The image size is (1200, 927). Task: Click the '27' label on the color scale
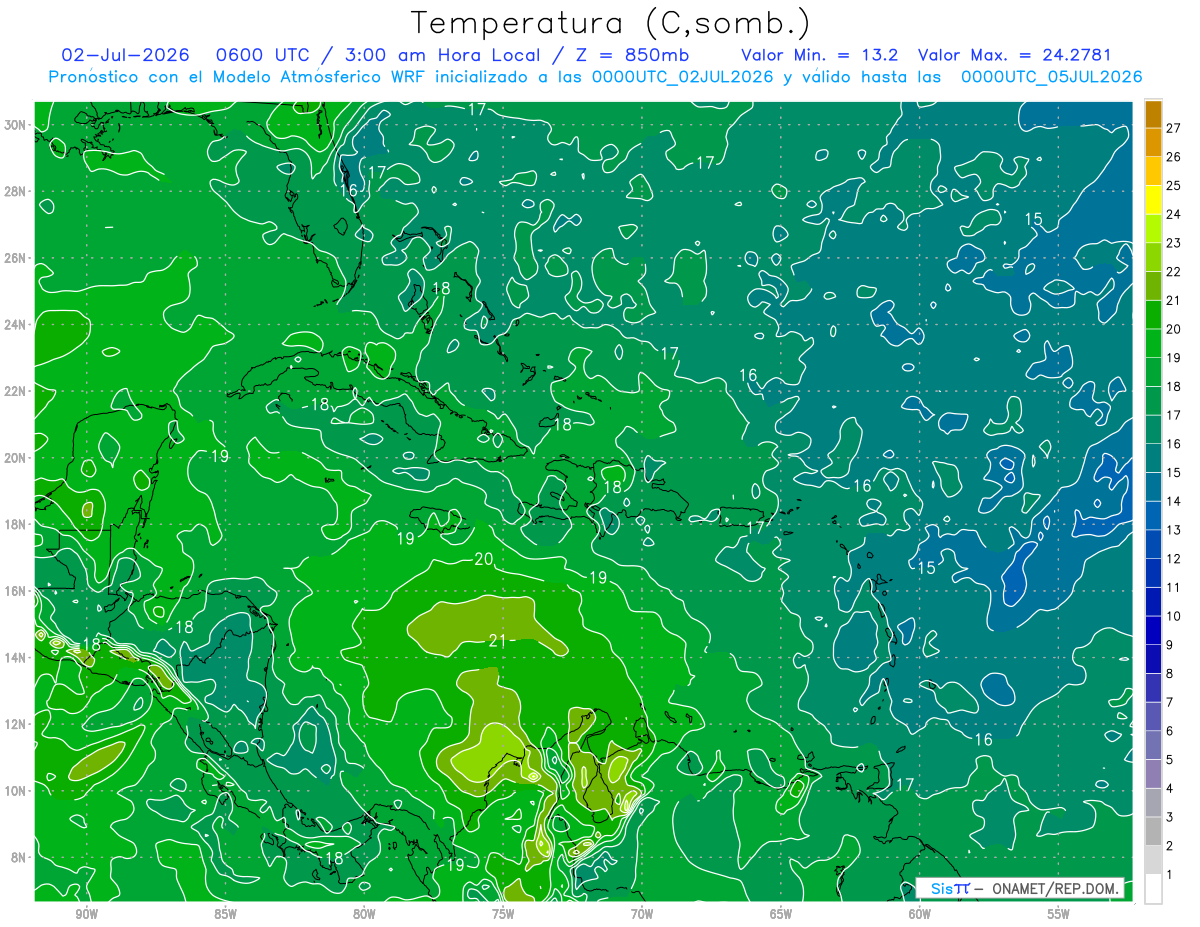click(1174, 128)
